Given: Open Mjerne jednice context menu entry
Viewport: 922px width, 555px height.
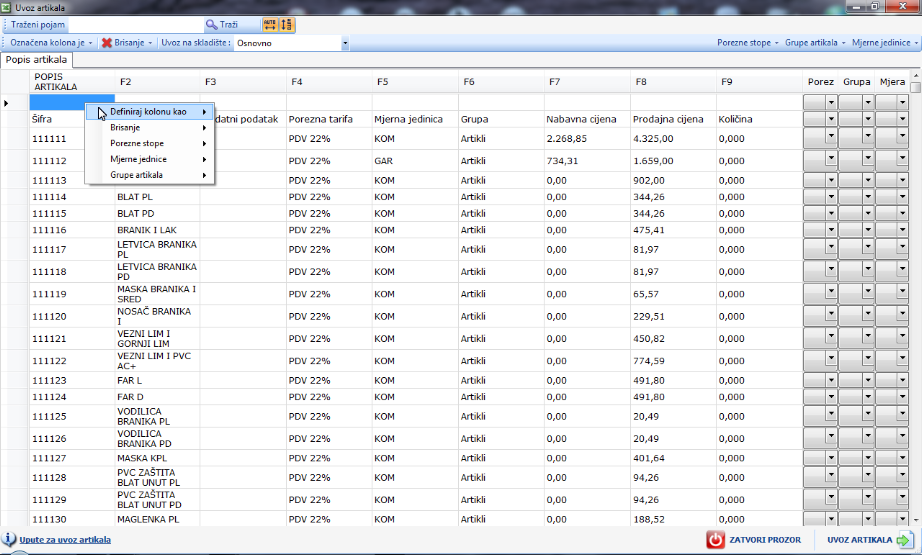Looking at the screenshot, I should coord(150,159).
